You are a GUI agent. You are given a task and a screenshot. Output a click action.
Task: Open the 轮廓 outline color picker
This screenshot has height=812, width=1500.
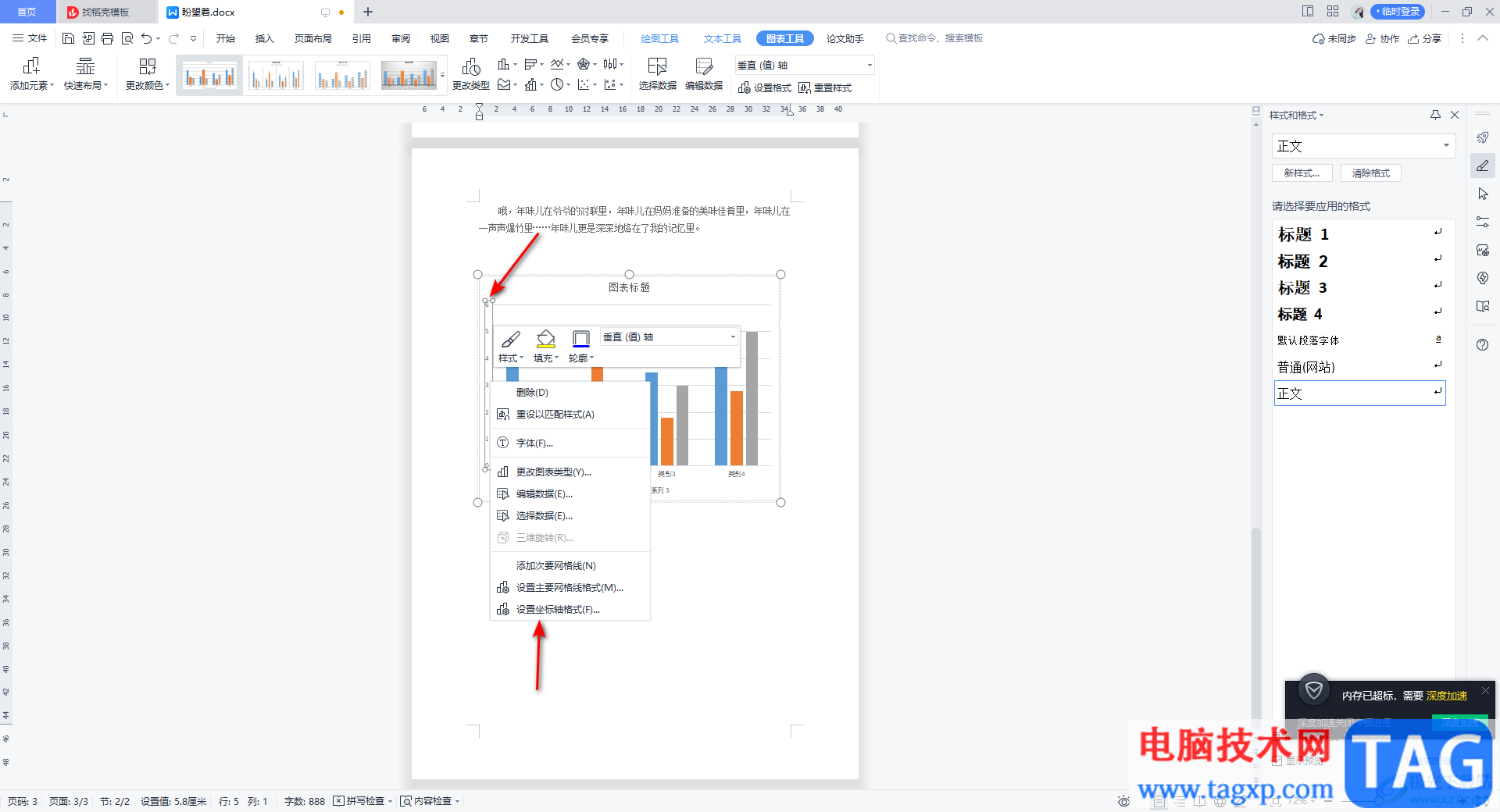(580, 347)
